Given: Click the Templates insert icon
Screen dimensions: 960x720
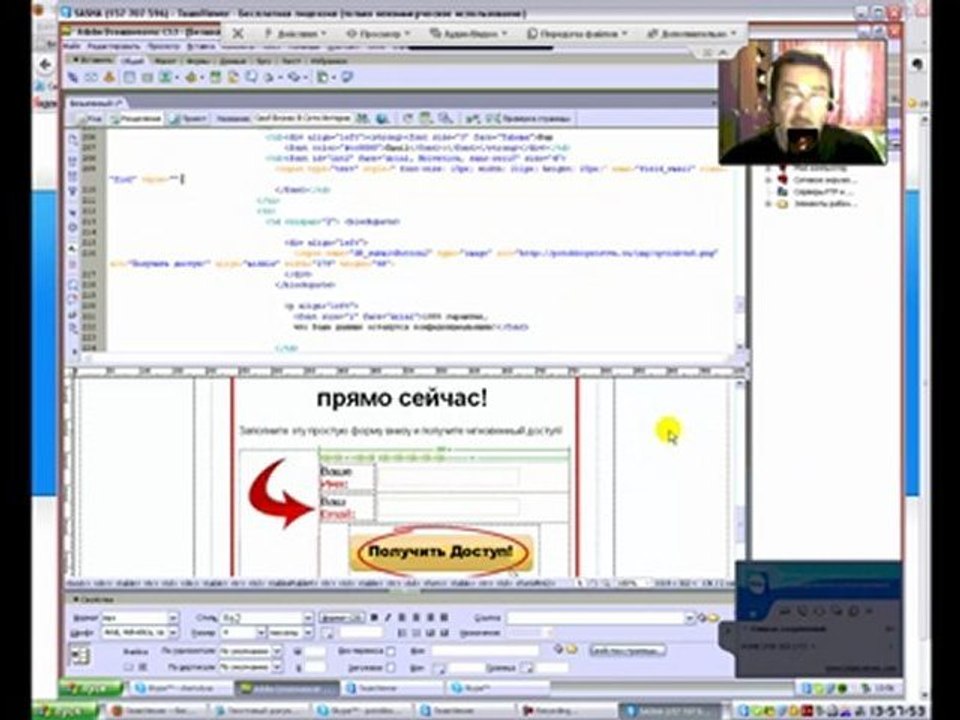Looking at the screenshot, I should point(323,78).
